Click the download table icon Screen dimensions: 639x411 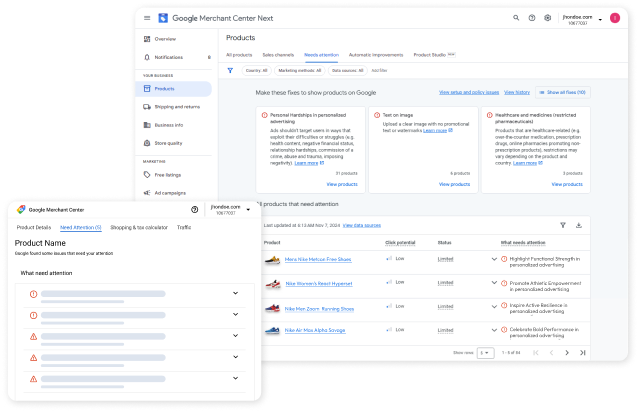579,225
